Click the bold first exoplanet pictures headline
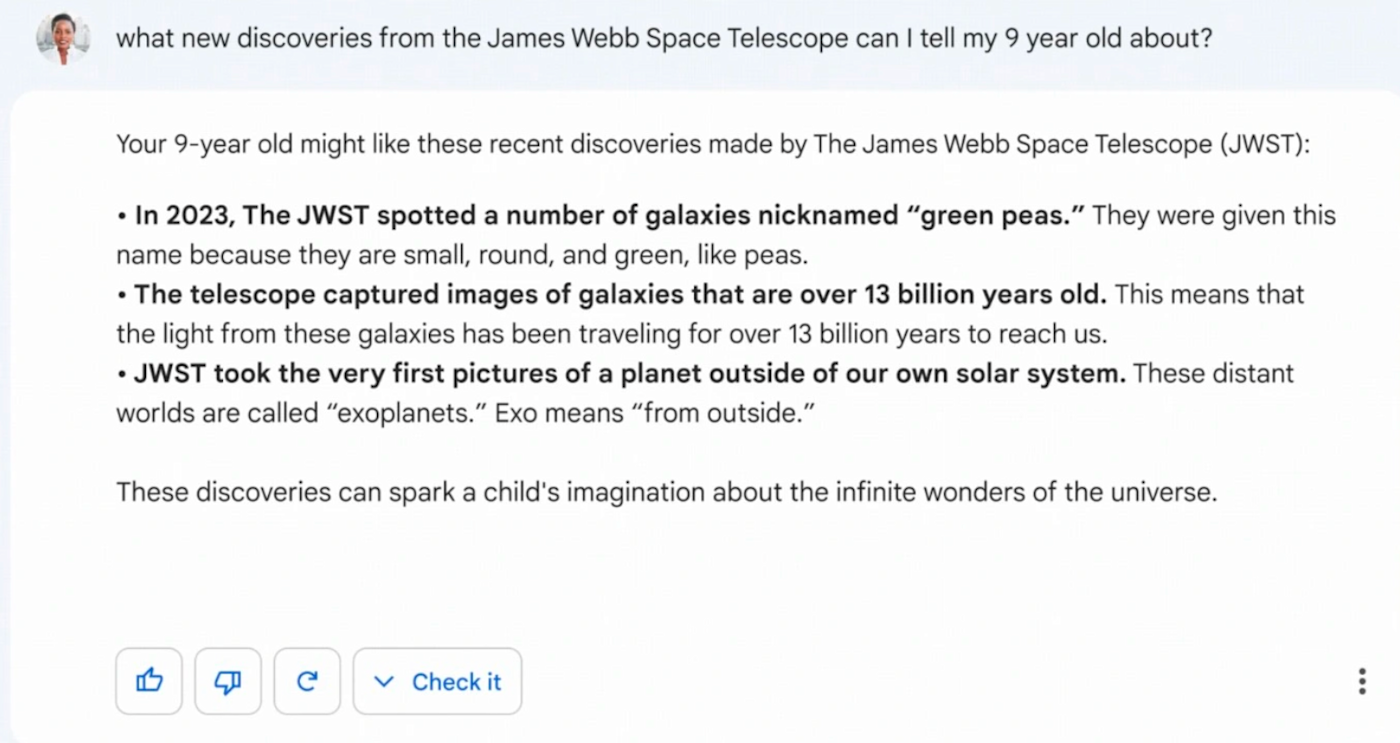This screenshot has width=1400, height=743. click(x=630, y=374)
